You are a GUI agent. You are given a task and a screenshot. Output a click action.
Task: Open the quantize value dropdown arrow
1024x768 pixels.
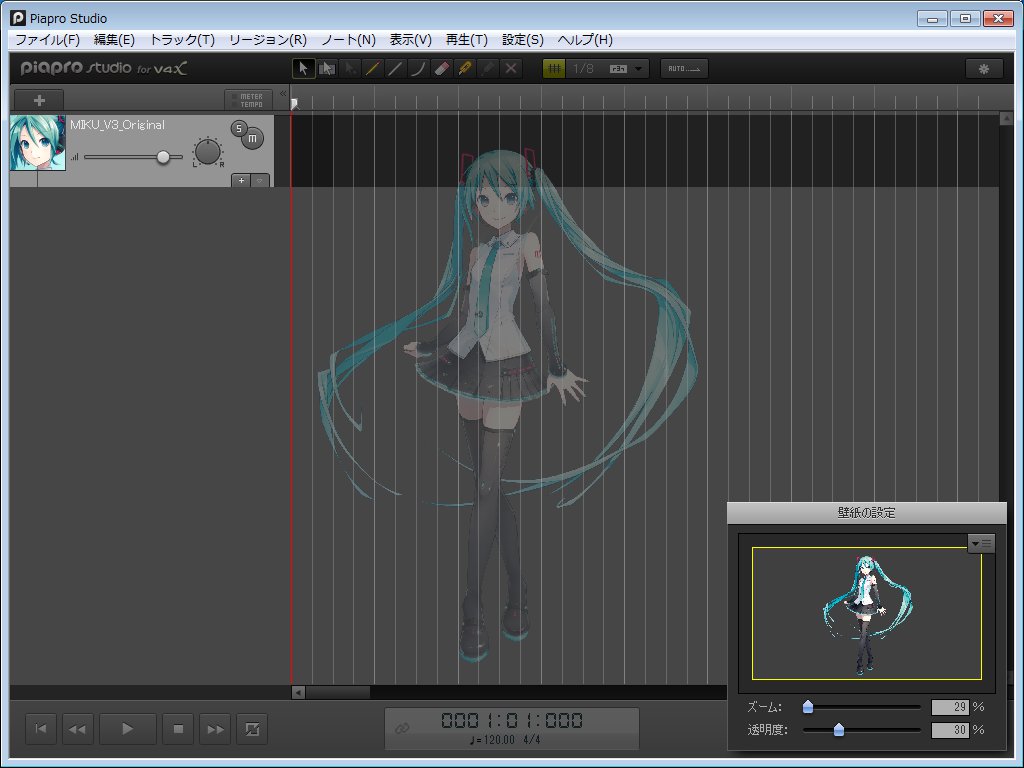639,69
